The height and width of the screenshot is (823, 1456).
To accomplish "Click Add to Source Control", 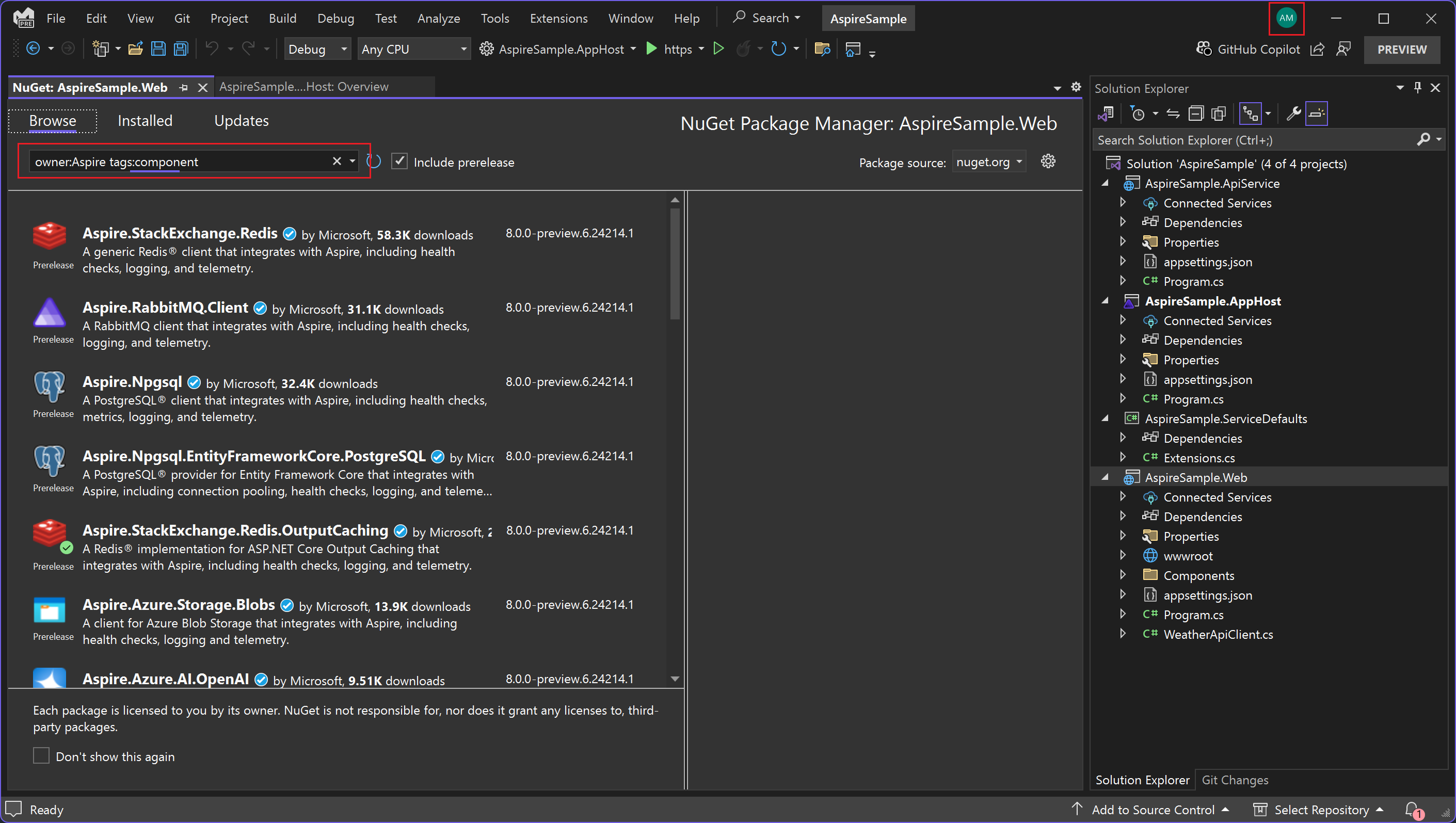I will tap(1153, 810).
